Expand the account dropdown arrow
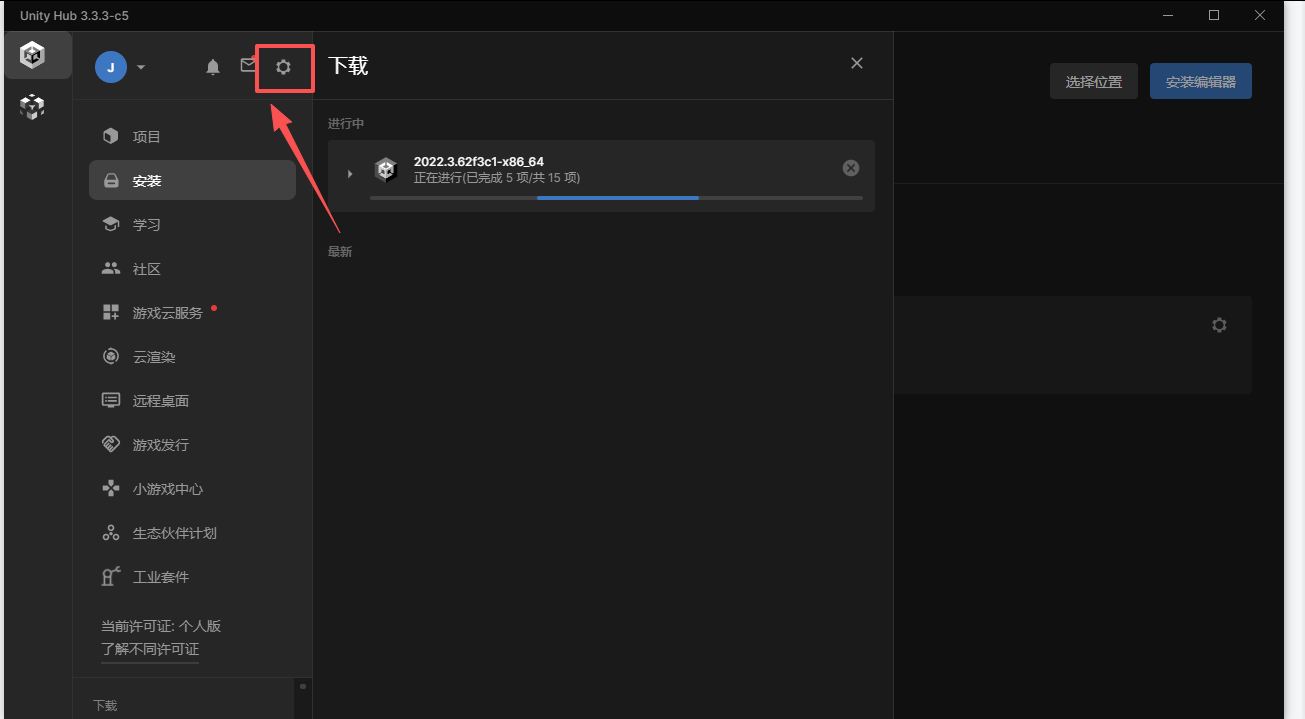 tap(141, 67)
